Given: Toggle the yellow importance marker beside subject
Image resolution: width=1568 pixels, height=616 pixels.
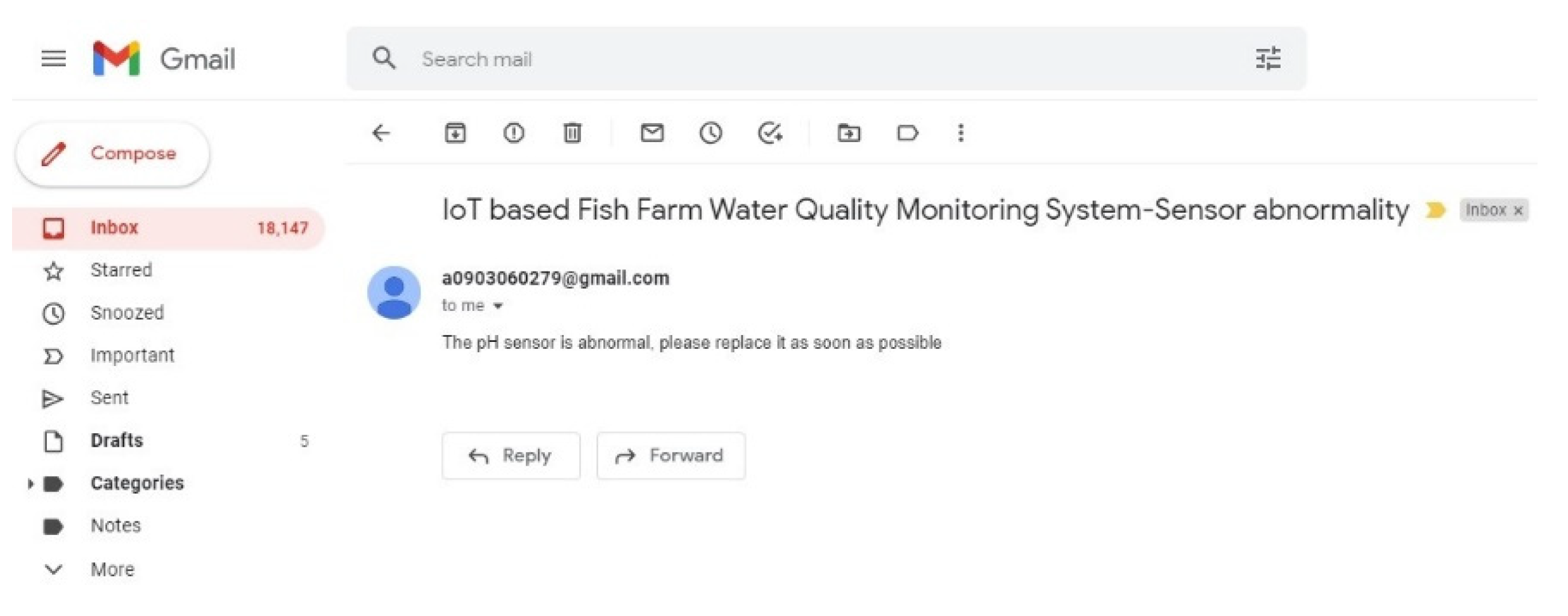Looking at the screenshot, I should [1435, 210].
